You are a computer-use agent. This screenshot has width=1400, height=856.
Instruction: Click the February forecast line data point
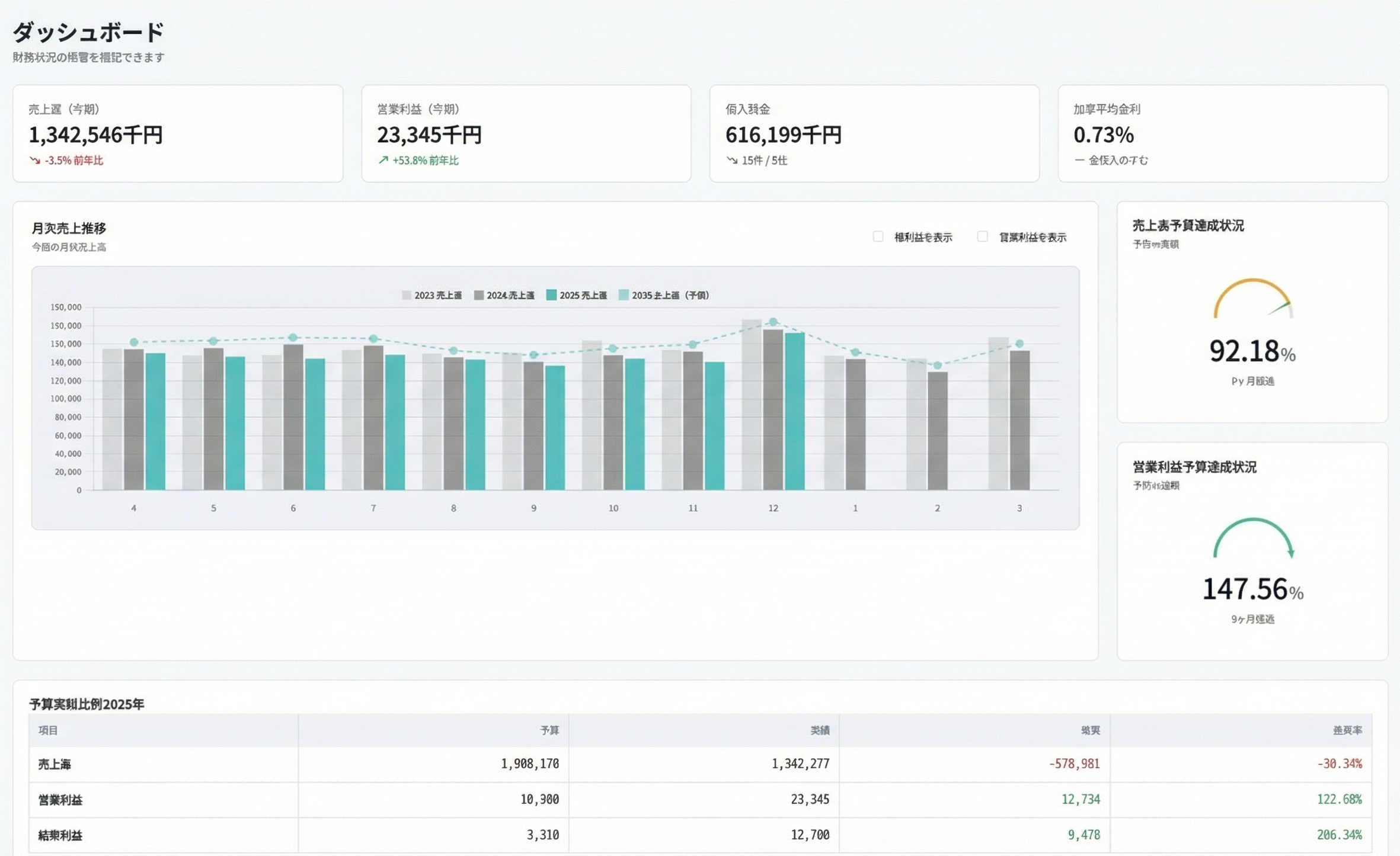click(x=937, y=366)
